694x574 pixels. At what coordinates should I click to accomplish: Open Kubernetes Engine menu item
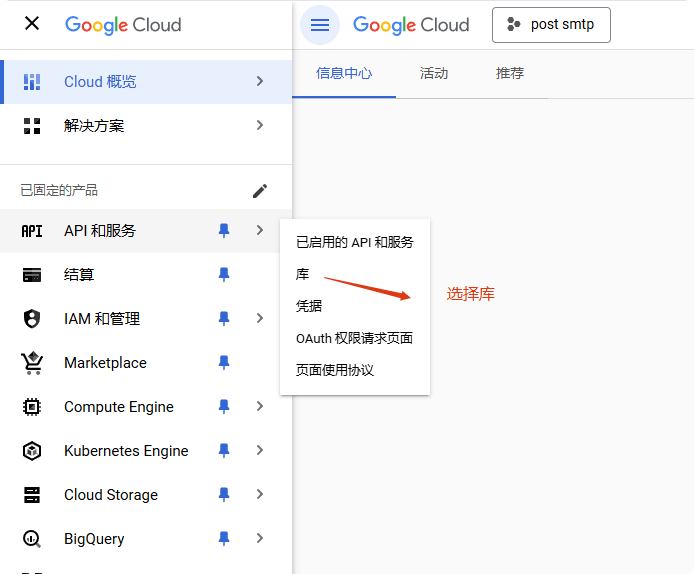146,451
